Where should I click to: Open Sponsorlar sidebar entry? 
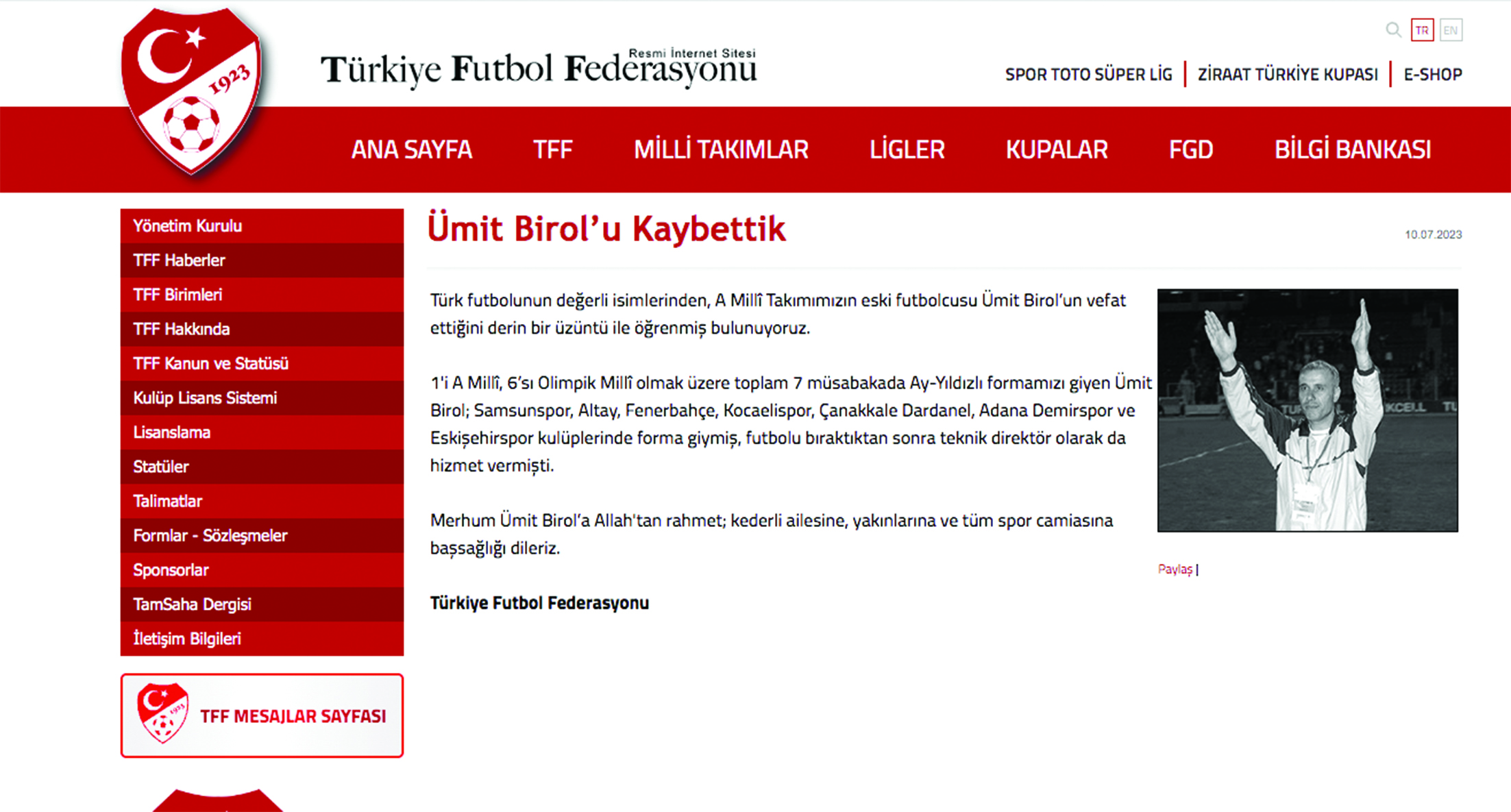262,570
